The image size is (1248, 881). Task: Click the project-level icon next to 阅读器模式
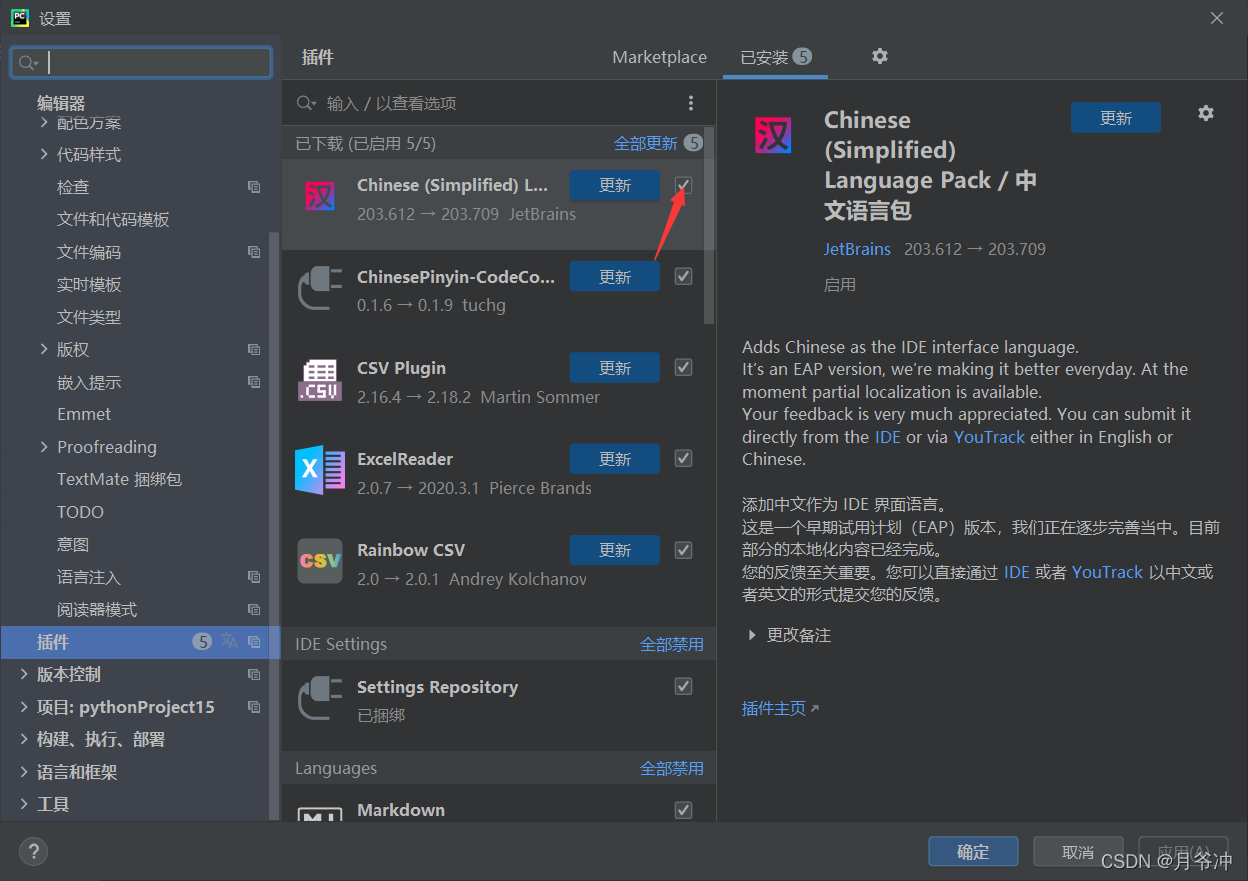pos(254,609)
